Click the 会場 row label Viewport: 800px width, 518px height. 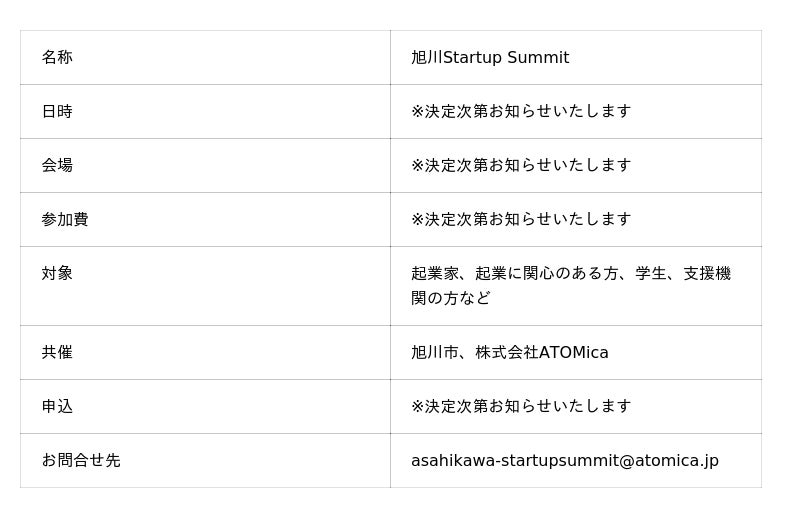click(57, 165)
